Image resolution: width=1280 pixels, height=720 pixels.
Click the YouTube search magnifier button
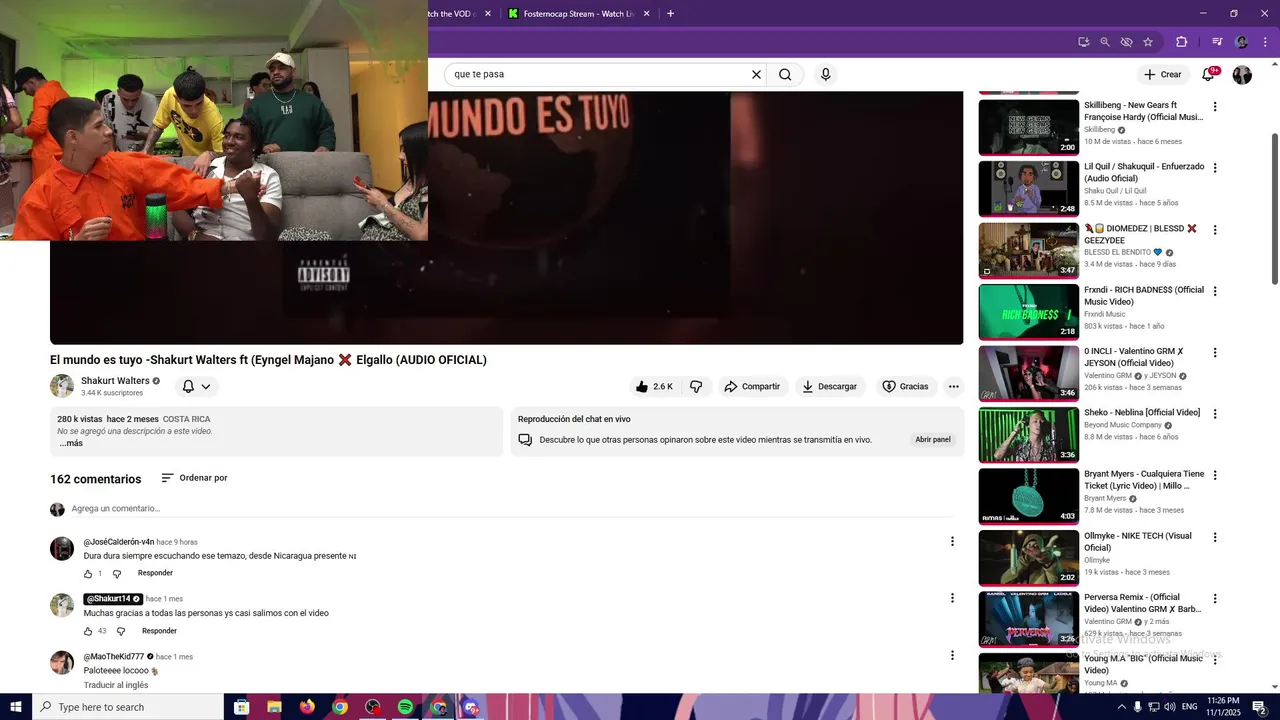[785, 74]
